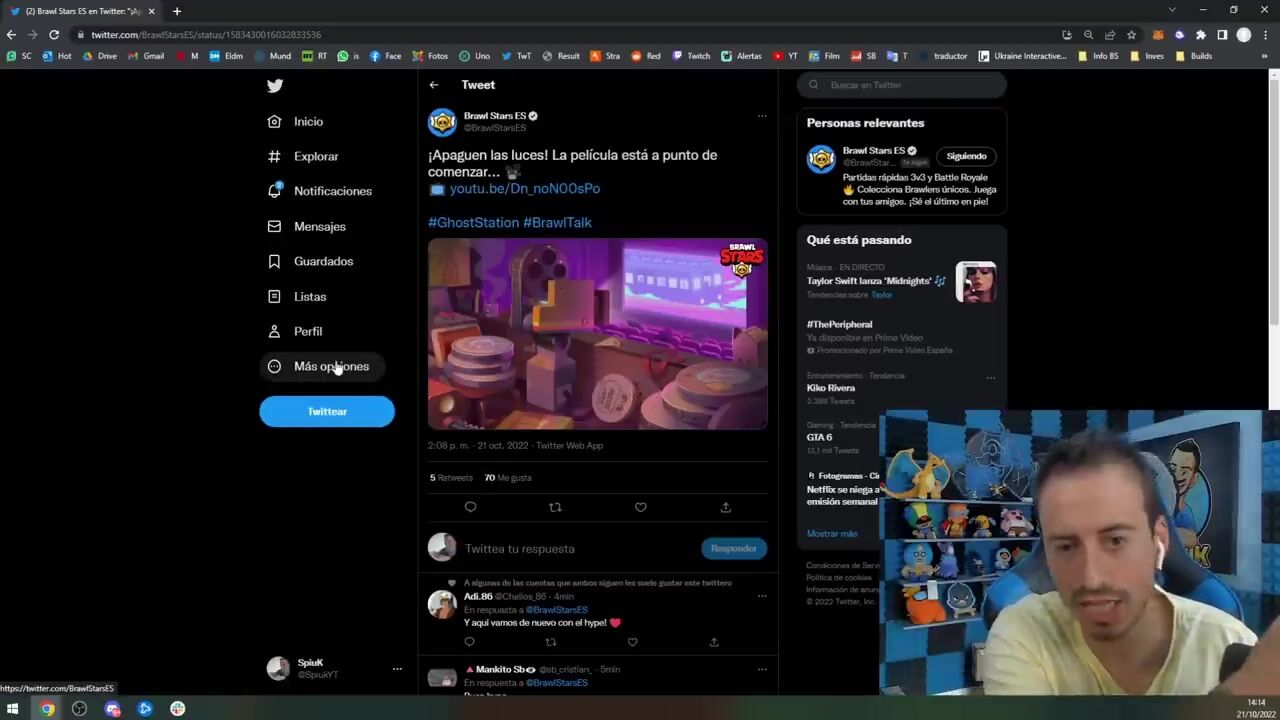1280x720 pixels.
Task: Open the GTA 6 trend
Action: (x=820, y=437)
